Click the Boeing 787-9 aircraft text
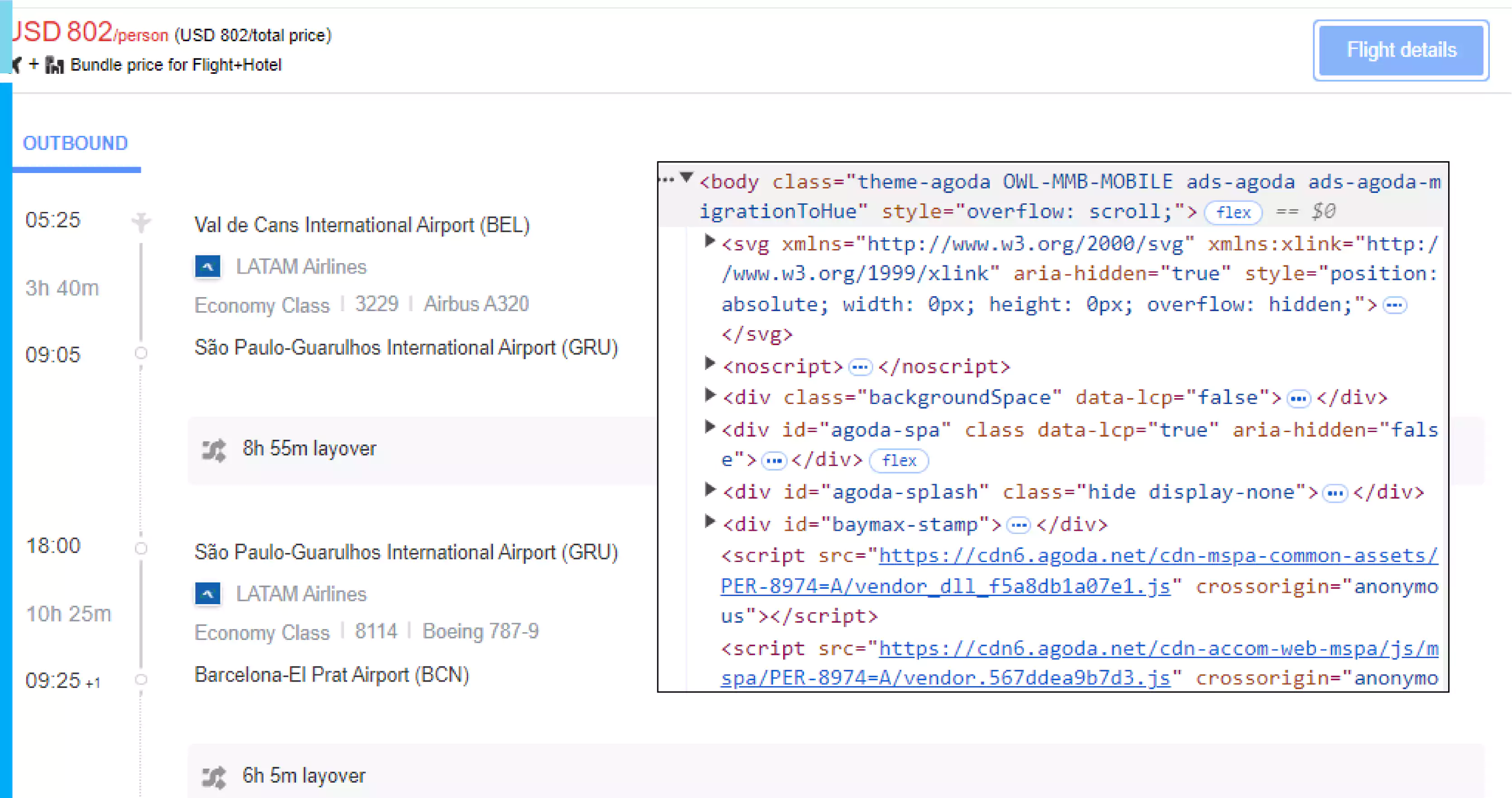1512x798 pixels. (x=481, y=631)
